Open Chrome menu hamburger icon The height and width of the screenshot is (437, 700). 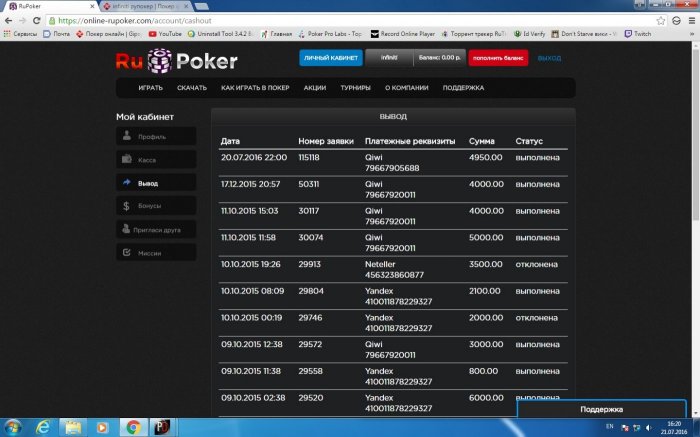[692, 21]
